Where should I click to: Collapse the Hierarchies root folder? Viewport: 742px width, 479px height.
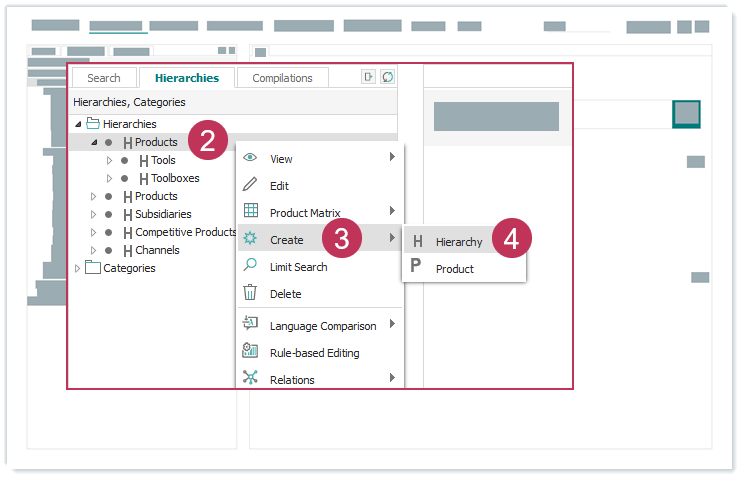(x=78, y=124)
